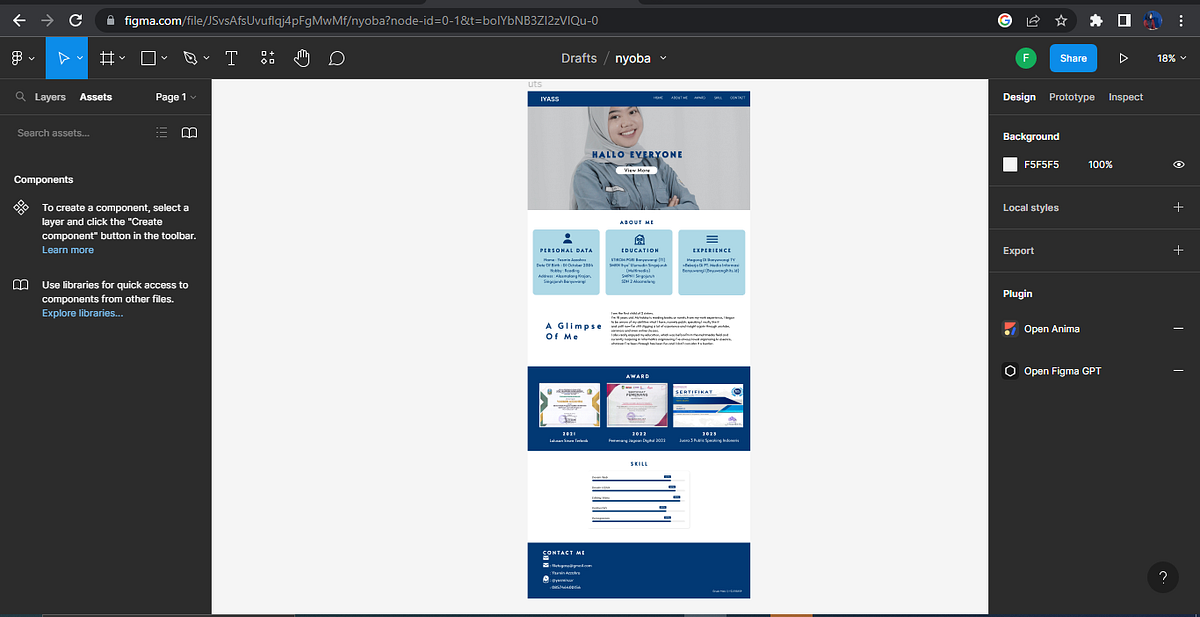The image size is (1200, 617).
Task: Select the Pen tool
Action: (190, 57)
